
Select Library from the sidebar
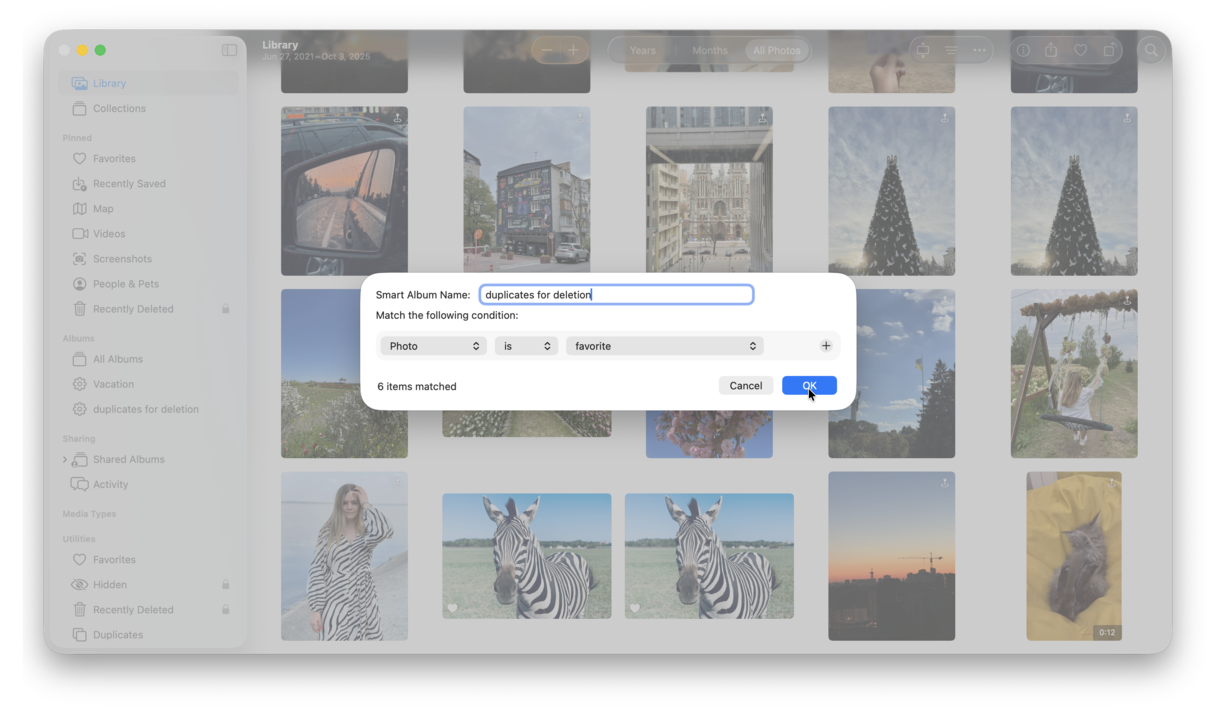109,83
